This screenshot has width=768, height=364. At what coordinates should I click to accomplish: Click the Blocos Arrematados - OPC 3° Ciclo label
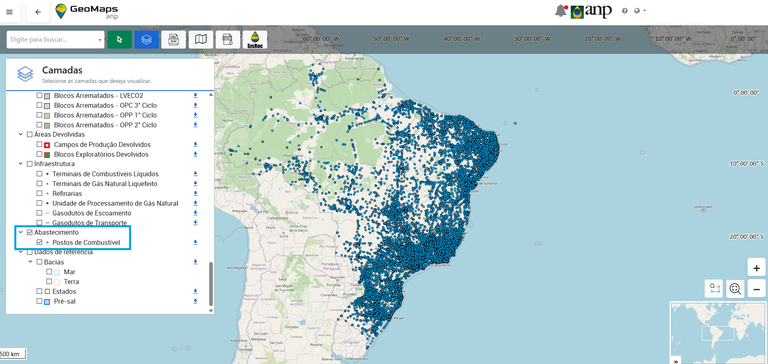click(105, 105)
